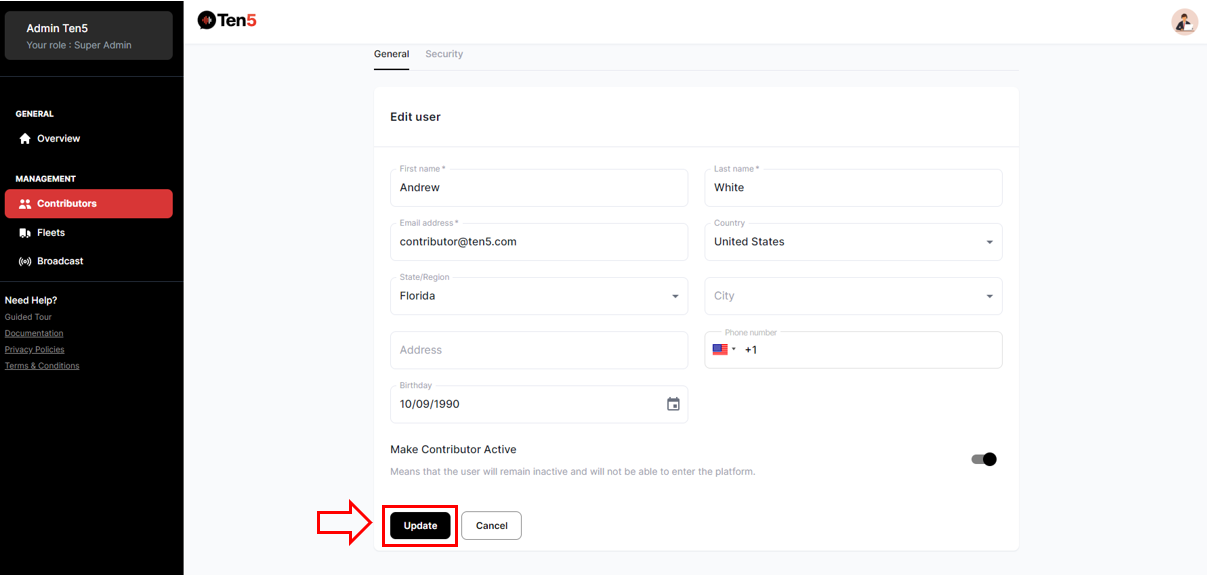Click the Ten5 logo in header

[227, 19]
